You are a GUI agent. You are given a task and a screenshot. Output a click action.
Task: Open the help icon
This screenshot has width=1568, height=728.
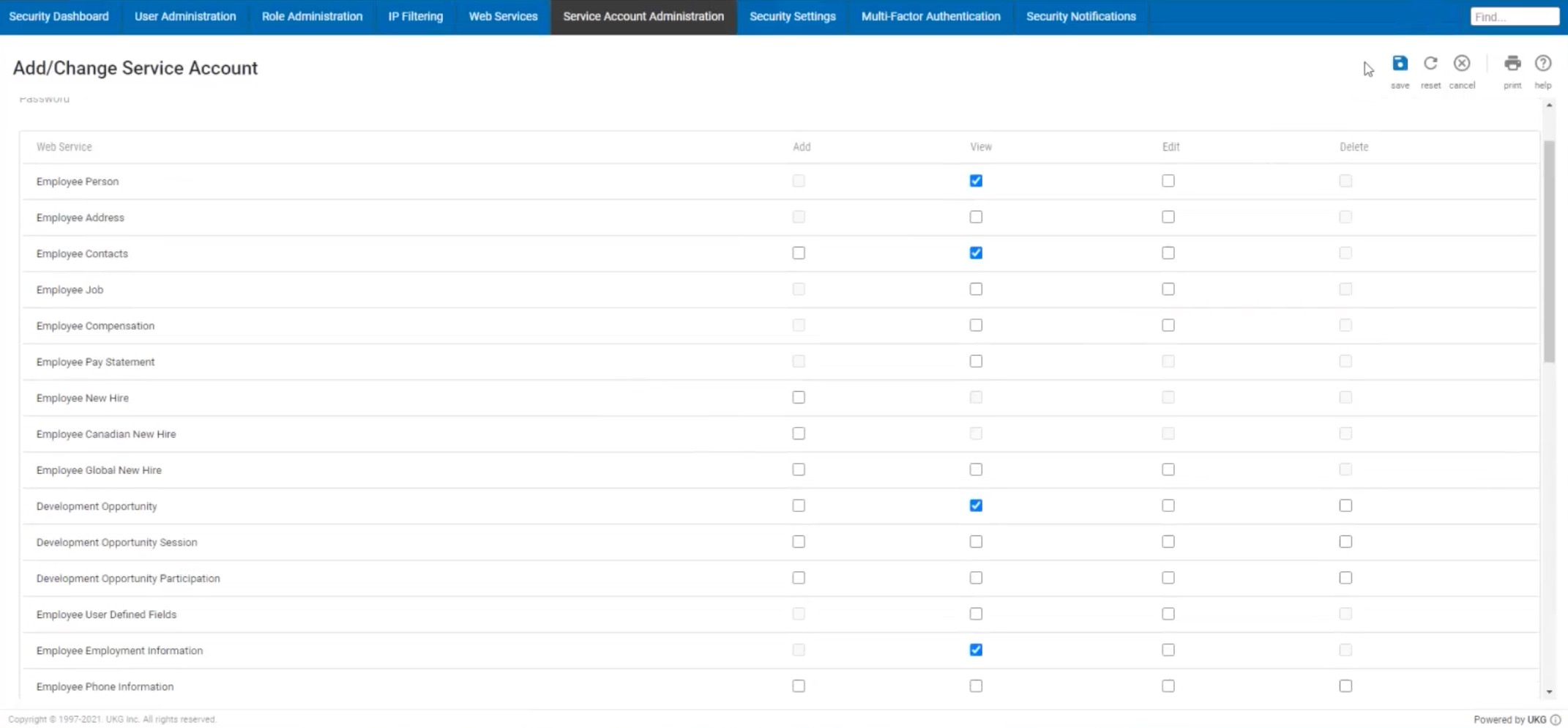(1543, 64)
